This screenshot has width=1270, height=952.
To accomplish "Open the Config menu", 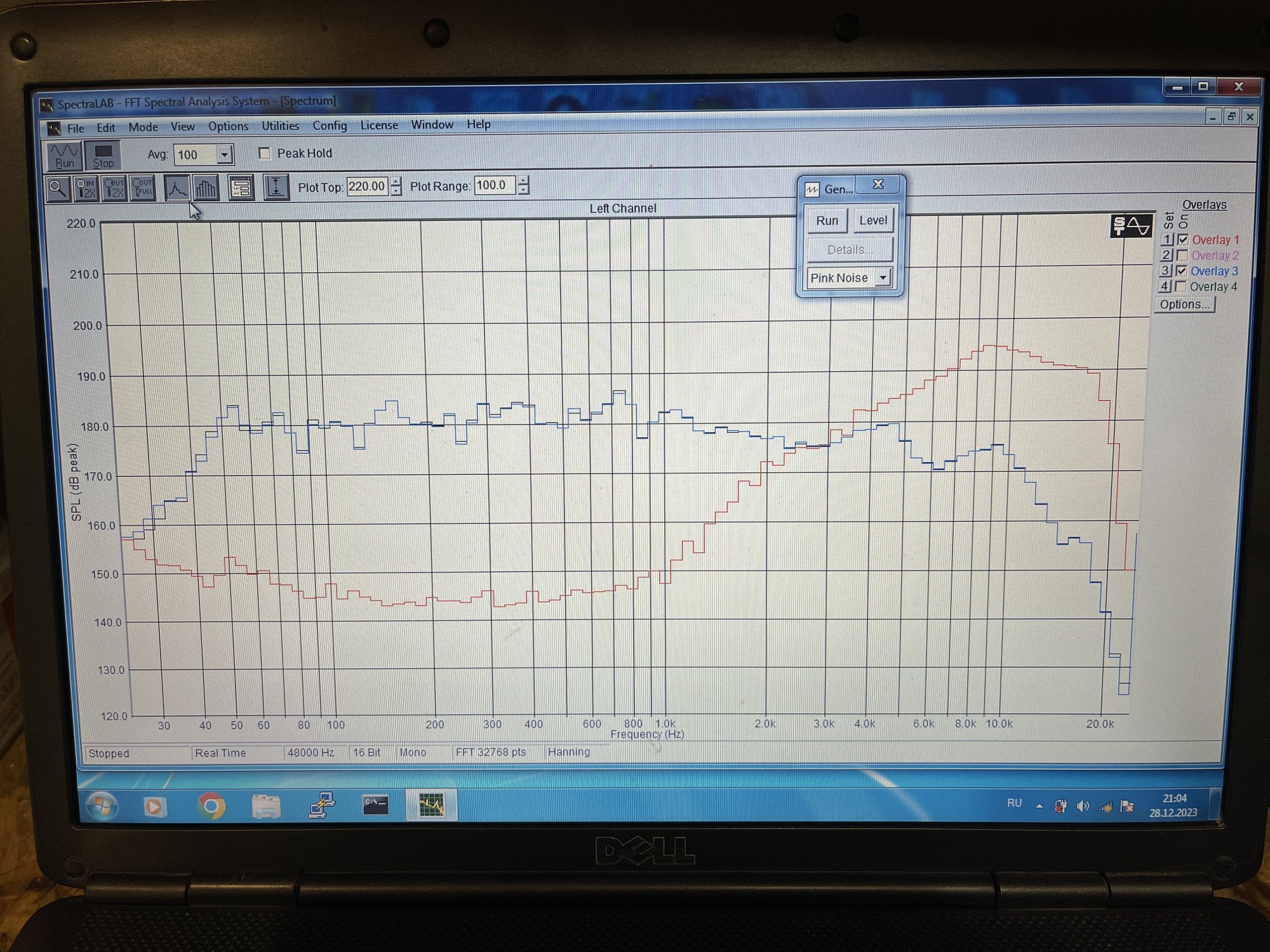I will [x=329, y=126].
